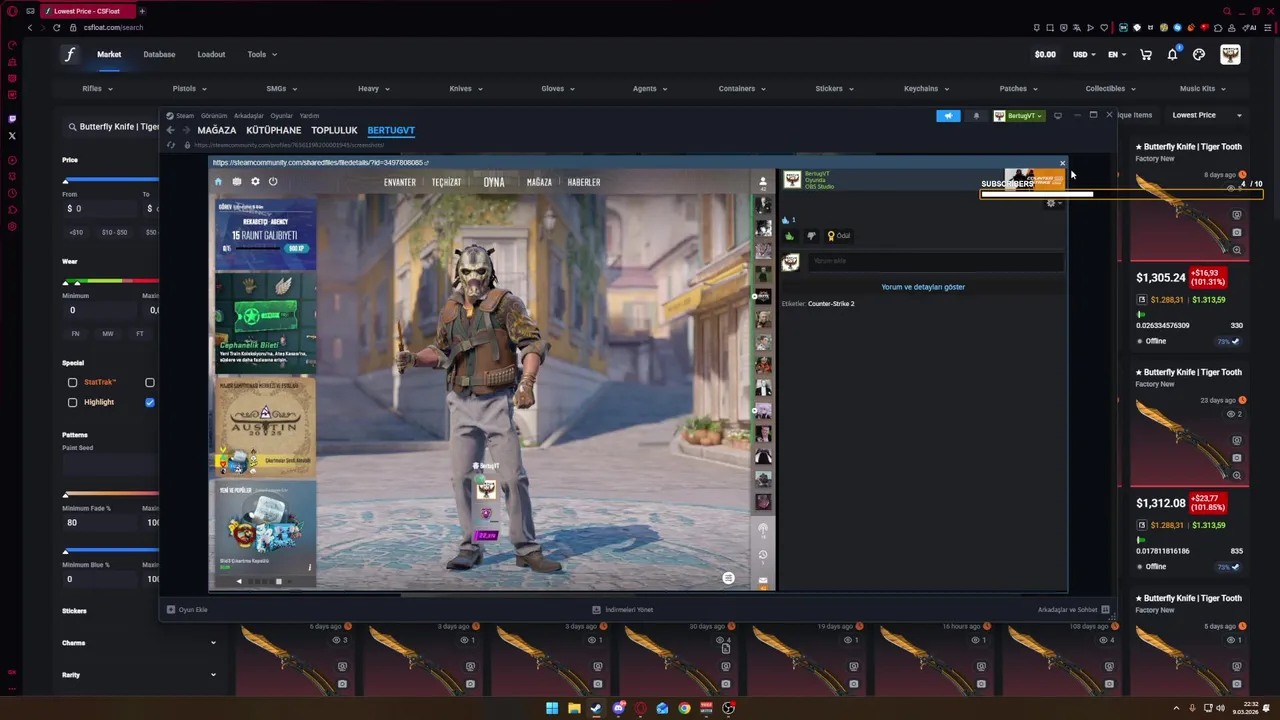Switch to the Loadout tab
1280x720 pixels.
point(211,54)
